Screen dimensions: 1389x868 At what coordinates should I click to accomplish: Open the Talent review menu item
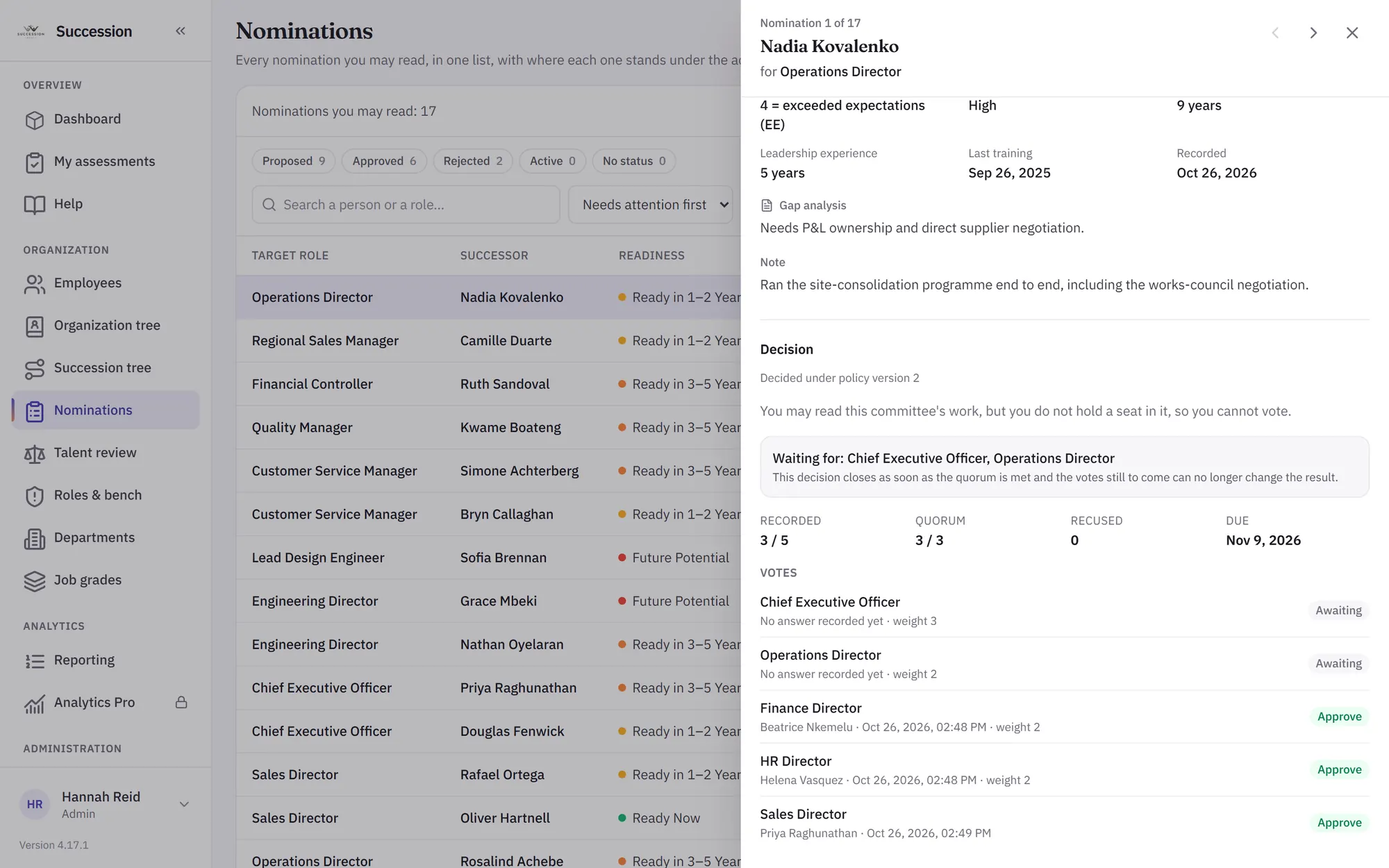(106, 453)
